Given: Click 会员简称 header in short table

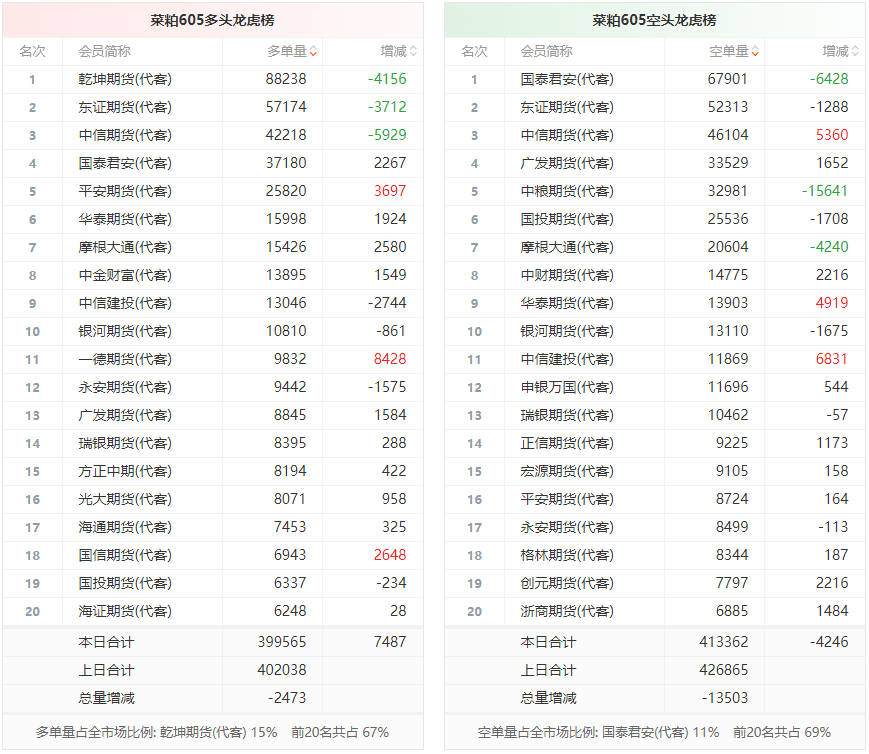Looking at the screenshot, I should [x=546, y=52].
